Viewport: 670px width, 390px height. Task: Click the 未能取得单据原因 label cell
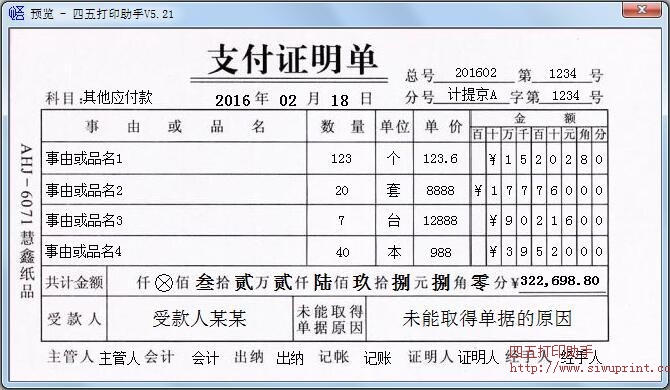[330, 319]
